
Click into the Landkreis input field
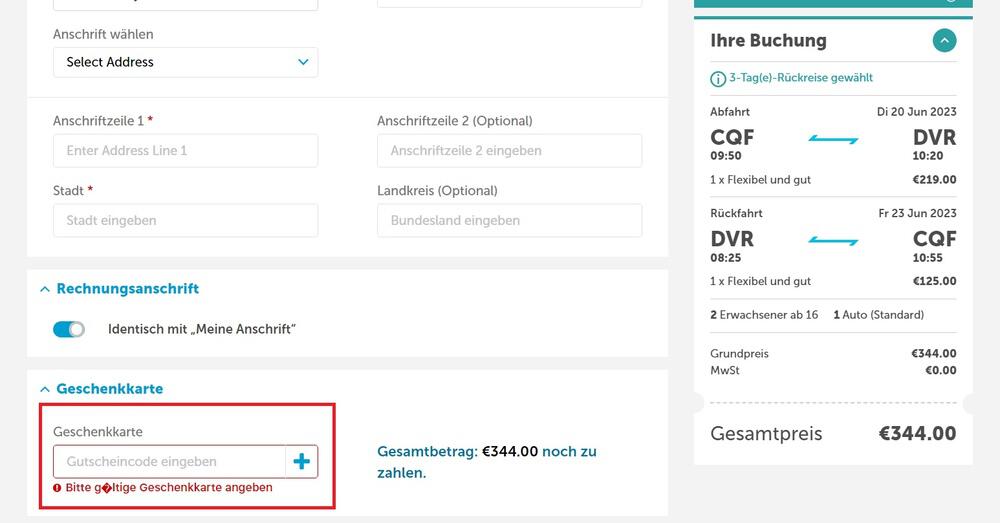pyautogui.click(x=510, y=220)
